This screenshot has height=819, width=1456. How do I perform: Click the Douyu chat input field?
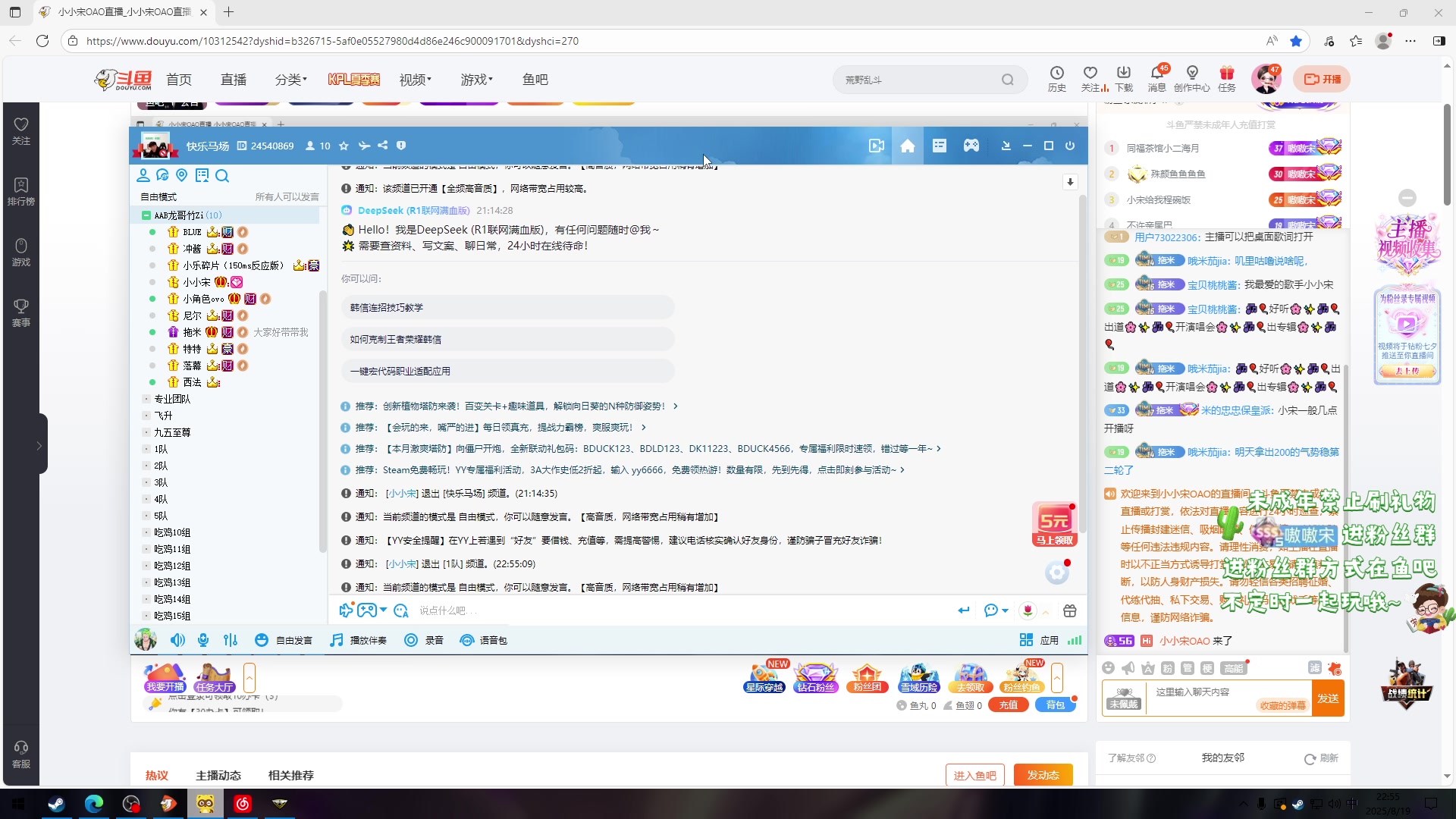click(x=1228, y=698)
